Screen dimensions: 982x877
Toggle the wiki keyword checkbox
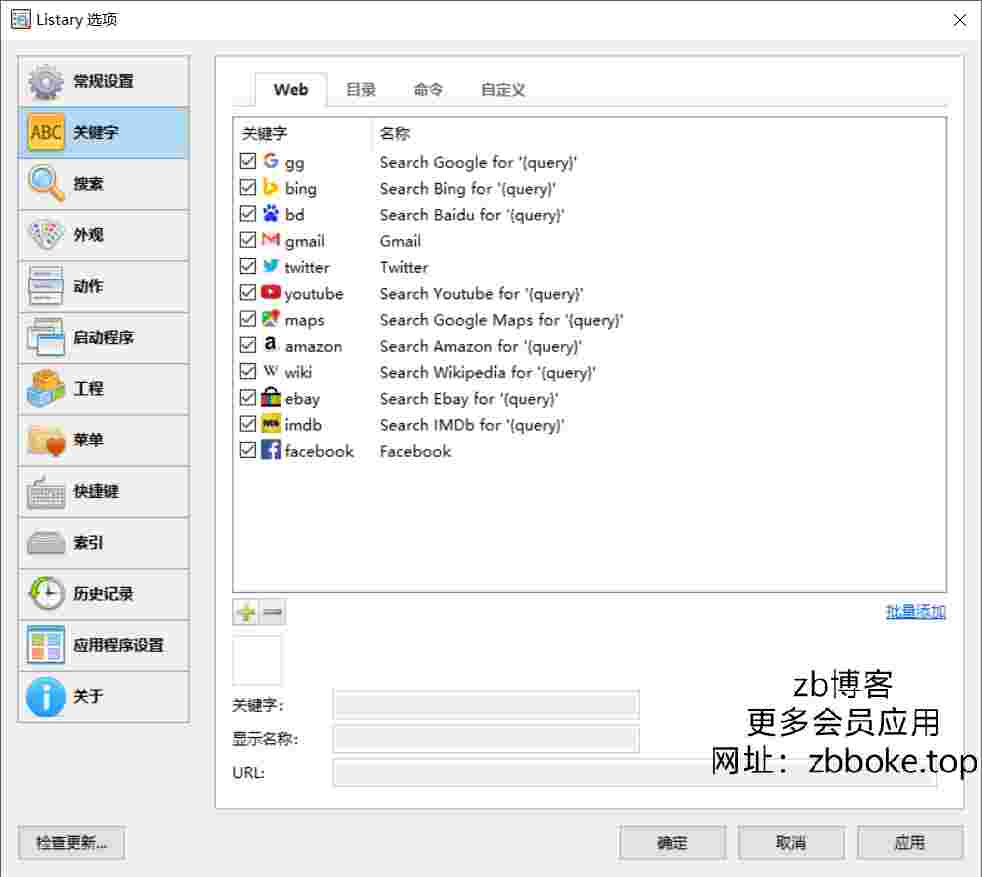tap(248, 372)
